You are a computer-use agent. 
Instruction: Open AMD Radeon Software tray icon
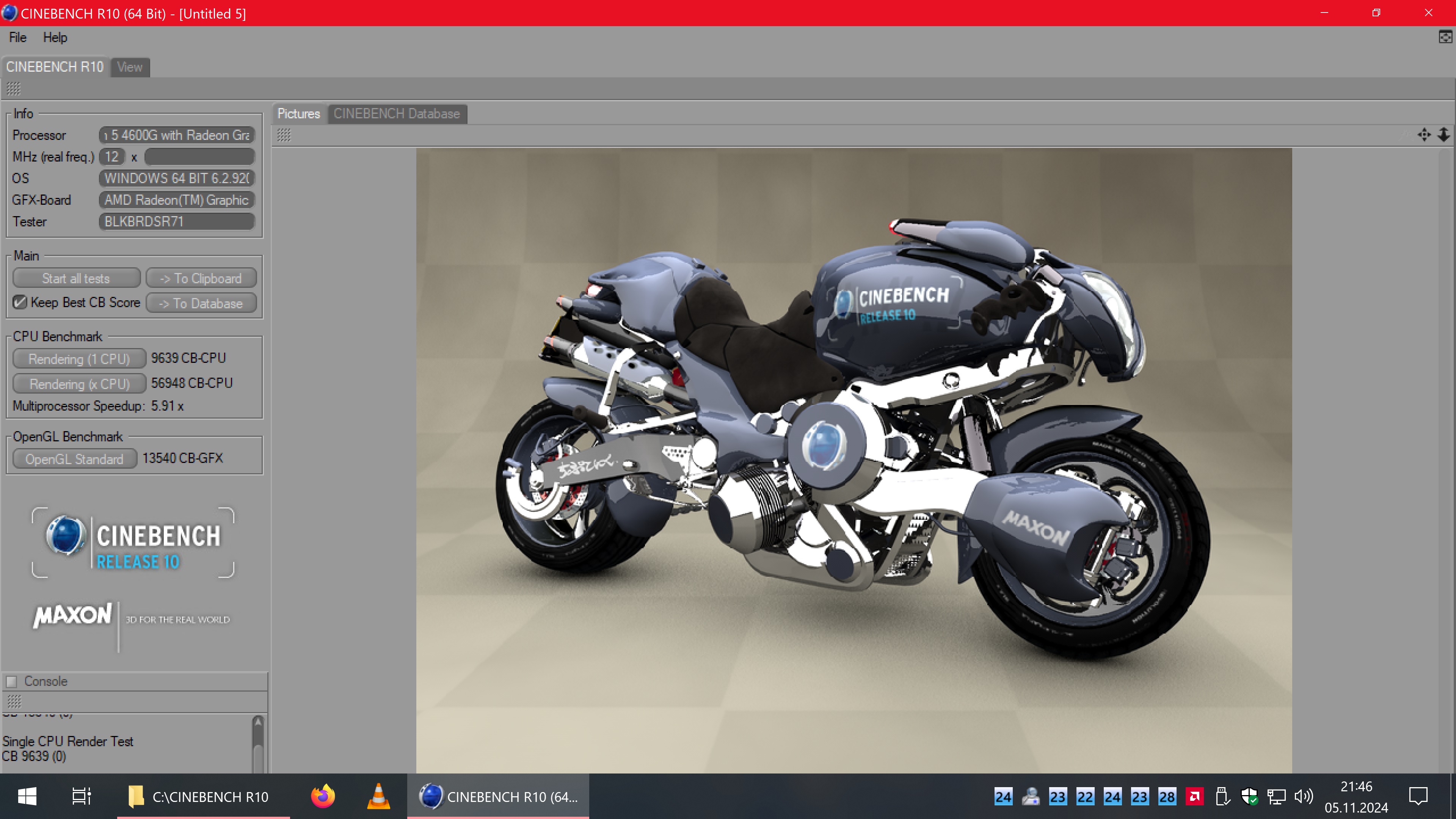tap(1194, 797)
